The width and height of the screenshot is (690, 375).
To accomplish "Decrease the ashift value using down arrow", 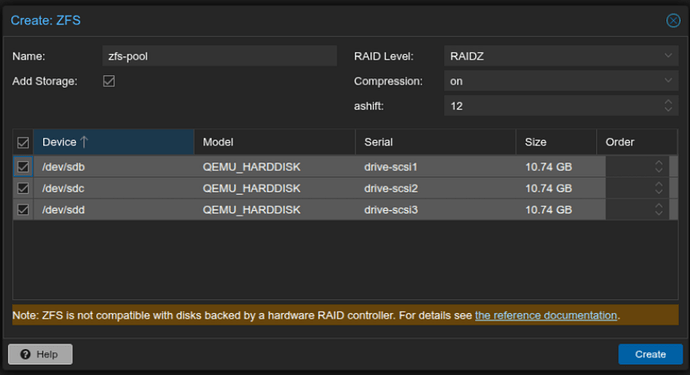I will pos(668,109).
